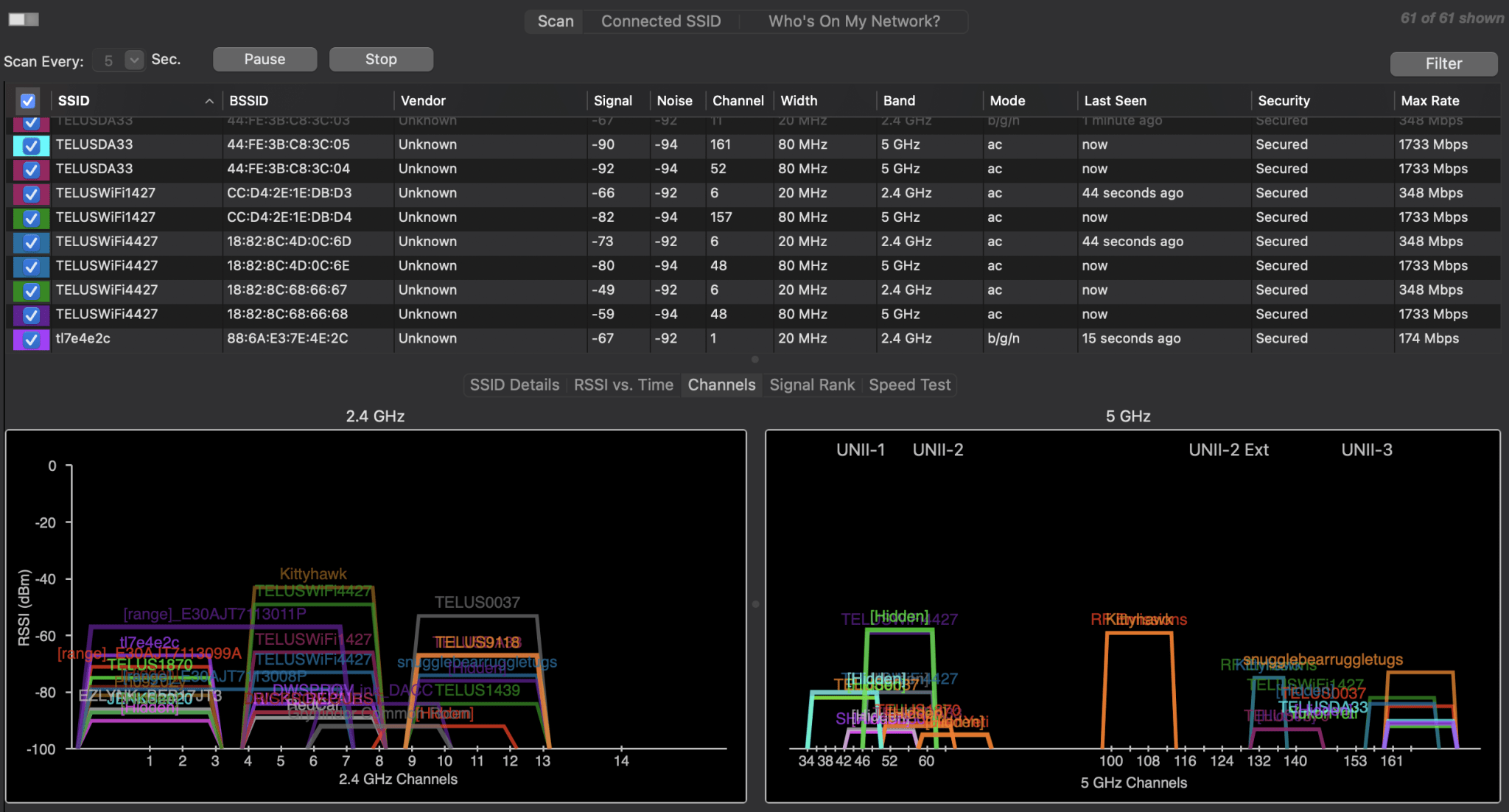Click the toggle control at the window's top-left
This screenshot has width=1509, height=812.
[x=24, y=19]
